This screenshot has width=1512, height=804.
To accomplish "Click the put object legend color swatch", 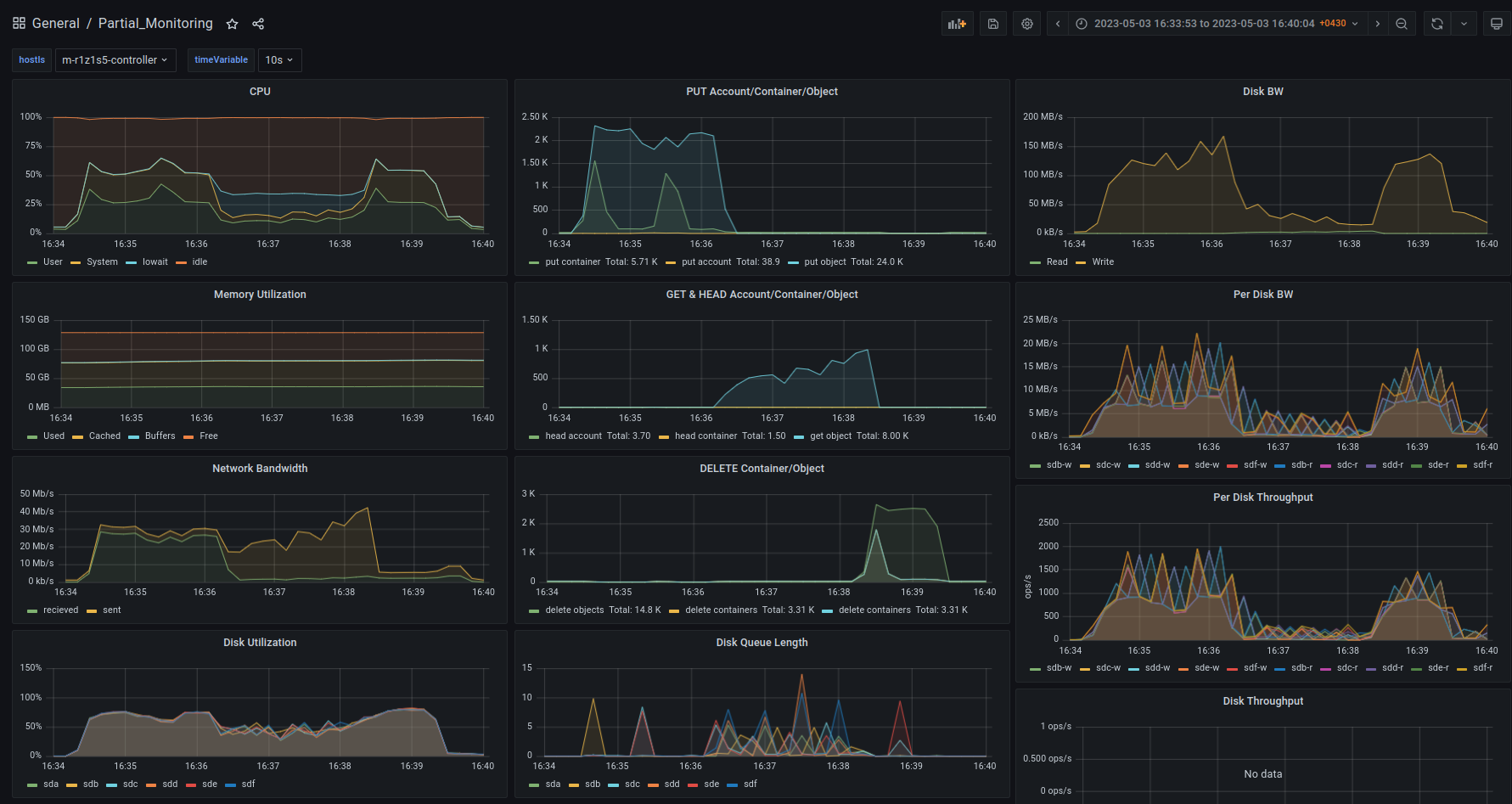I will (x=793, y=262).
